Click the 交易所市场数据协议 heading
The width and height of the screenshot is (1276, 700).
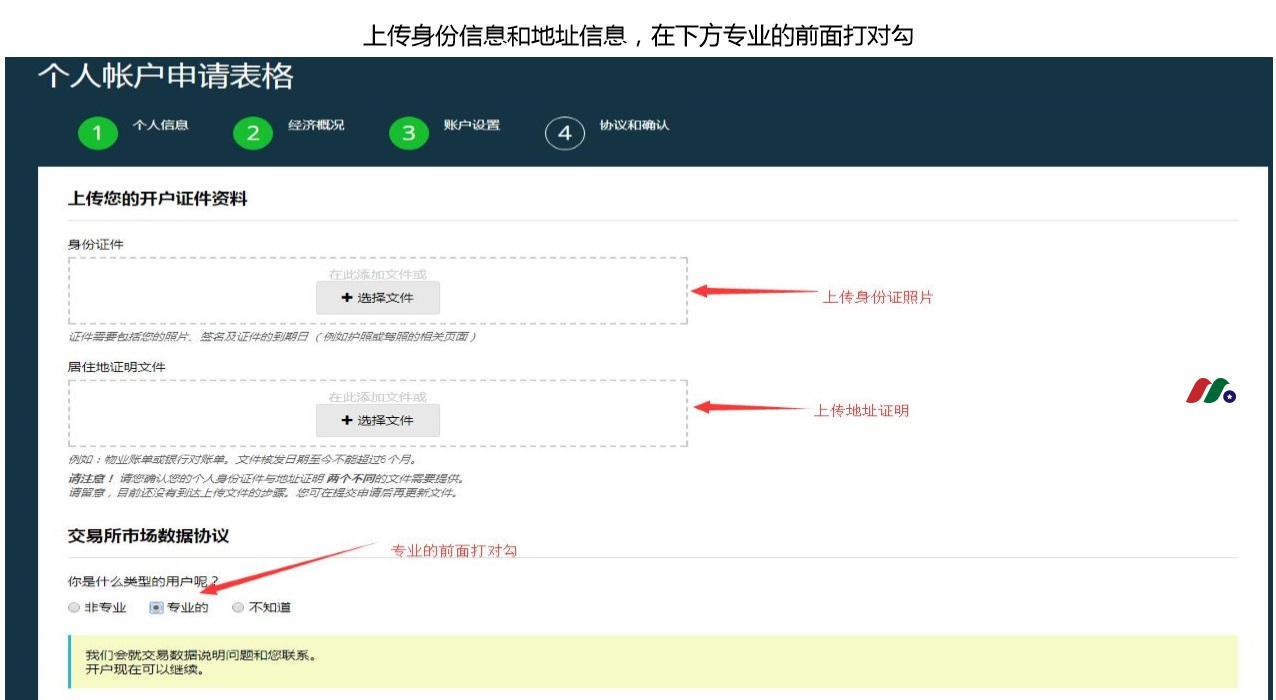pos(148,536)
